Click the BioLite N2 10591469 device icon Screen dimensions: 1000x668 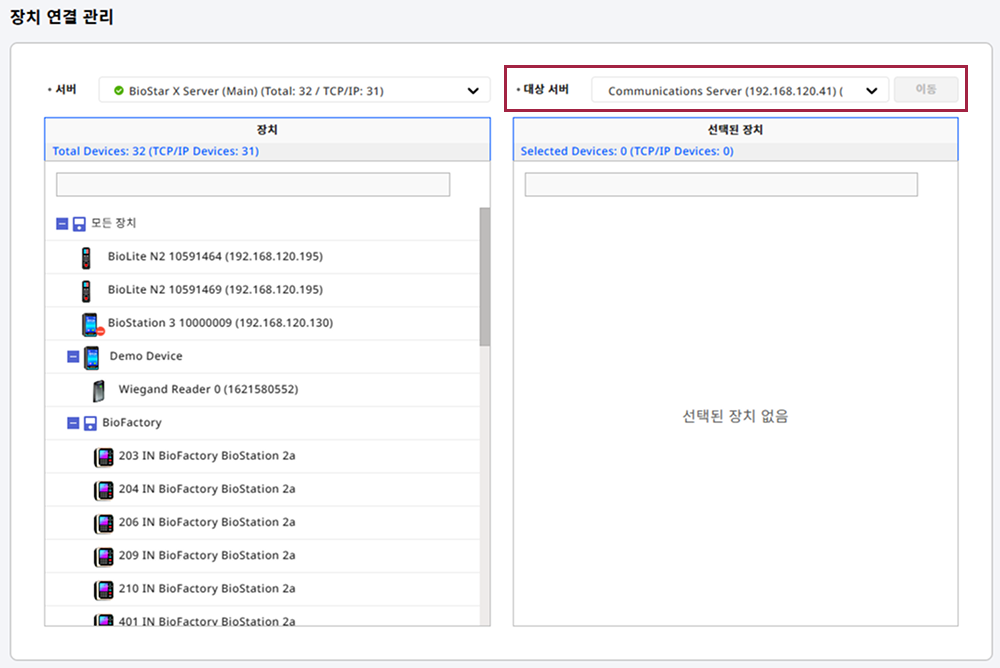(85, 290)
